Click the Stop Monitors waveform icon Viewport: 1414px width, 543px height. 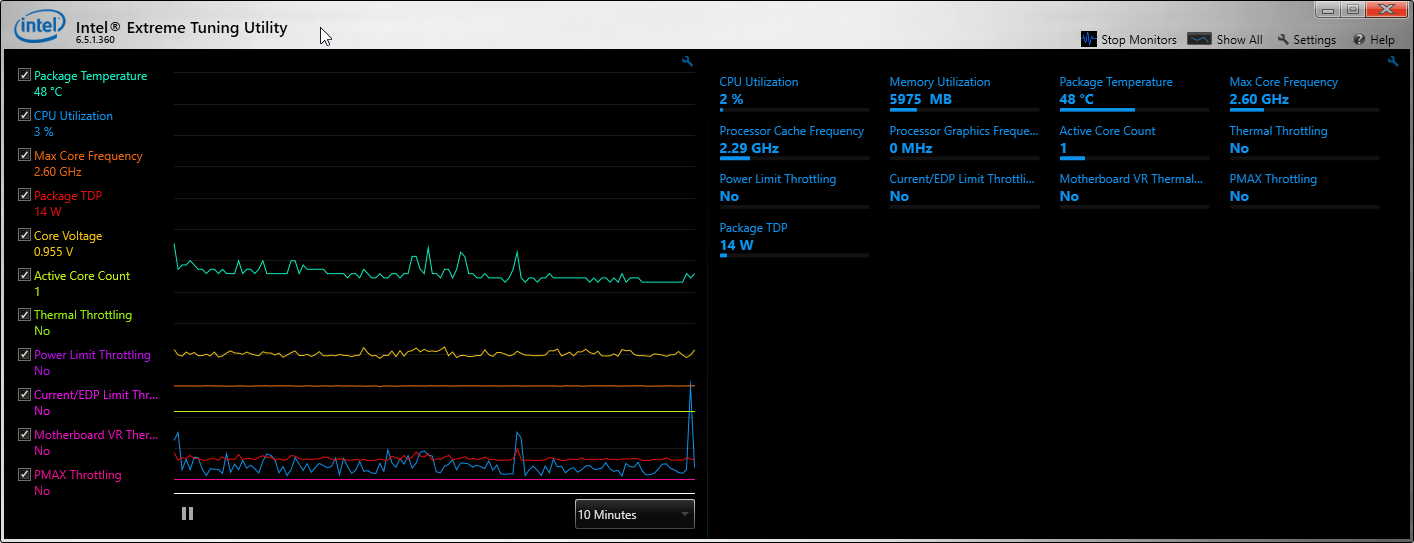pos(1089,39)
